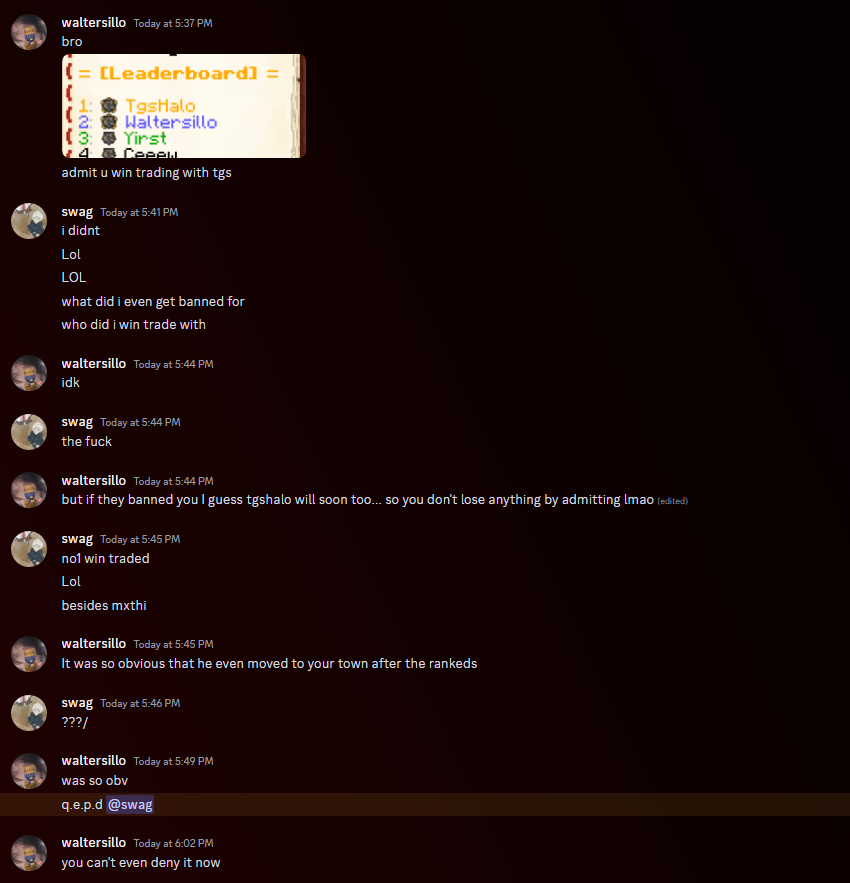Click swag username at 5:41 PM
Viewport: 850px width, 883px height.
click(77, 212)
